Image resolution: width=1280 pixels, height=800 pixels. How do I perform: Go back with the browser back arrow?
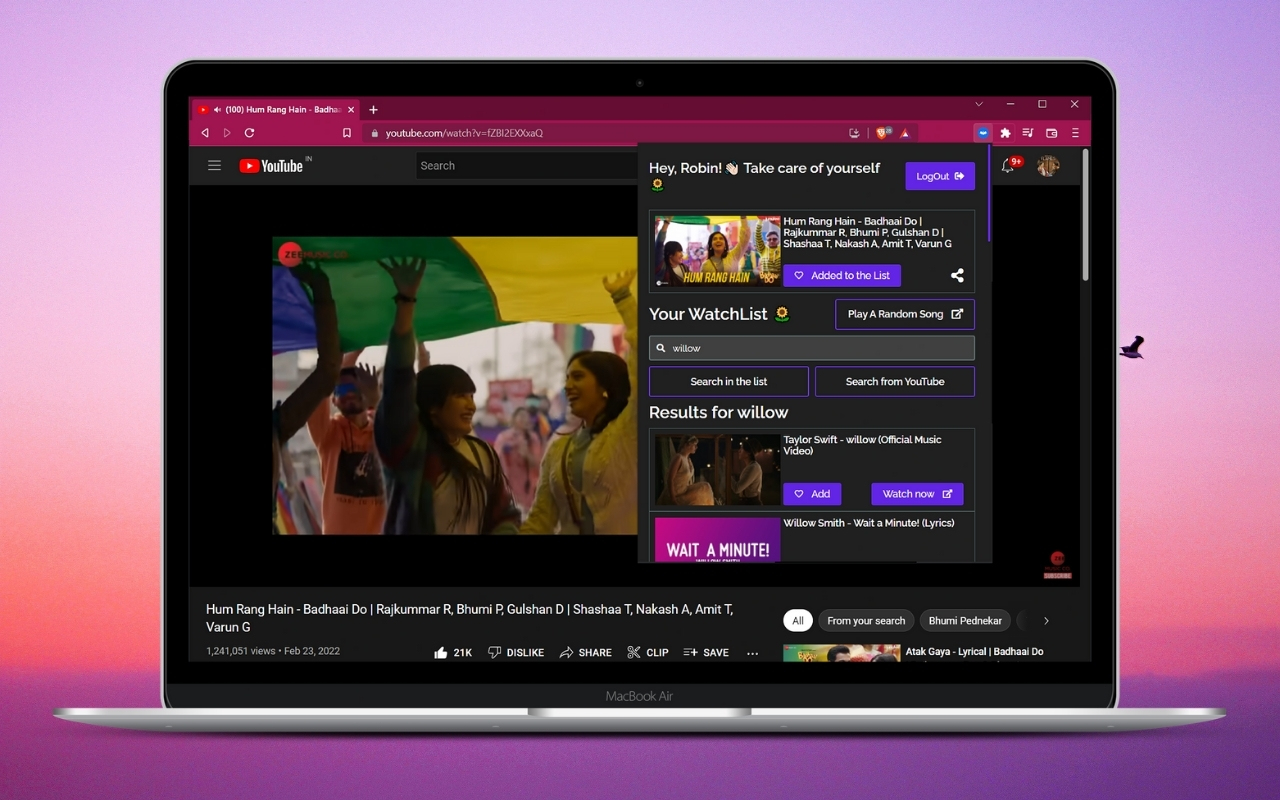pyautogui.click(x=205, y=133)
